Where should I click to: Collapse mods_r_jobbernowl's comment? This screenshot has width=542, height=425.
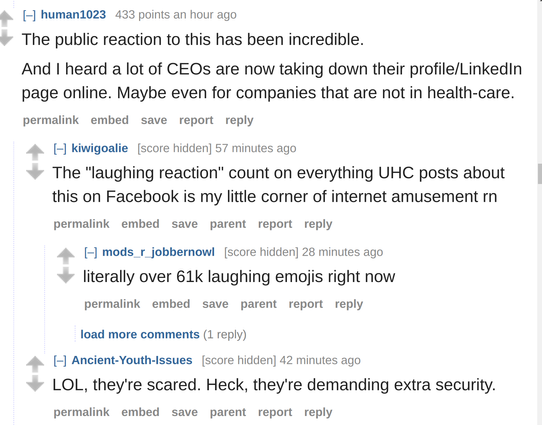(91, 253)
